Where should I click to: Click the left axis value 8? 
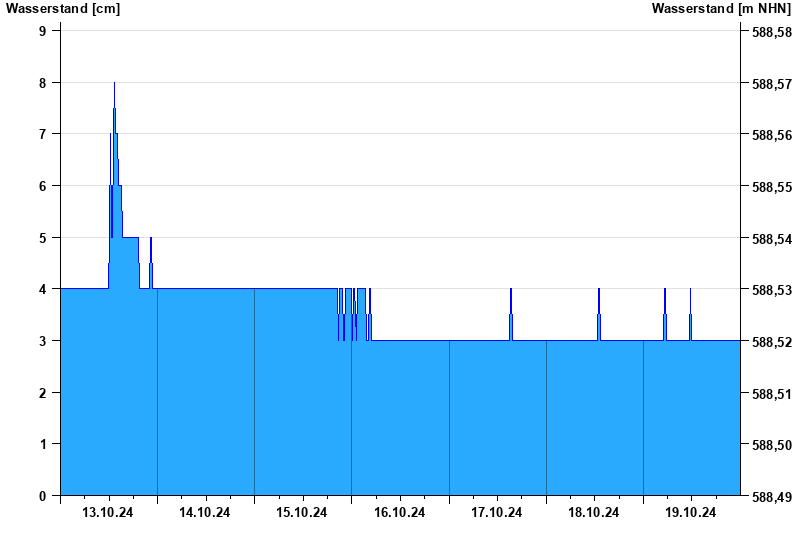coord(42,83)
